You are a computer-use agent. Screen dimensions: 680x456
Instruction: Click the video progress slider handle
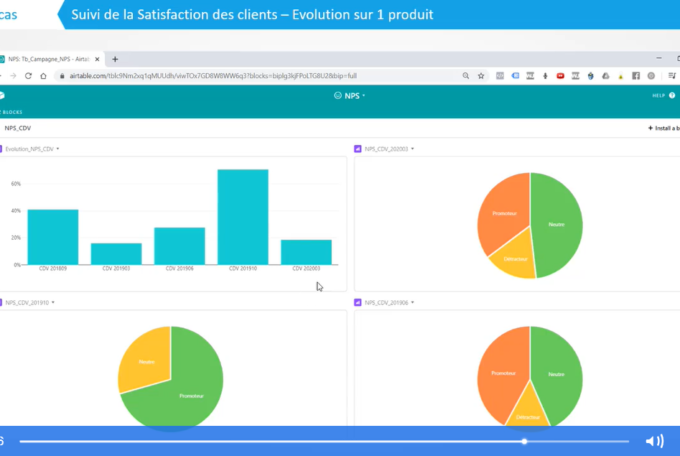524,441
